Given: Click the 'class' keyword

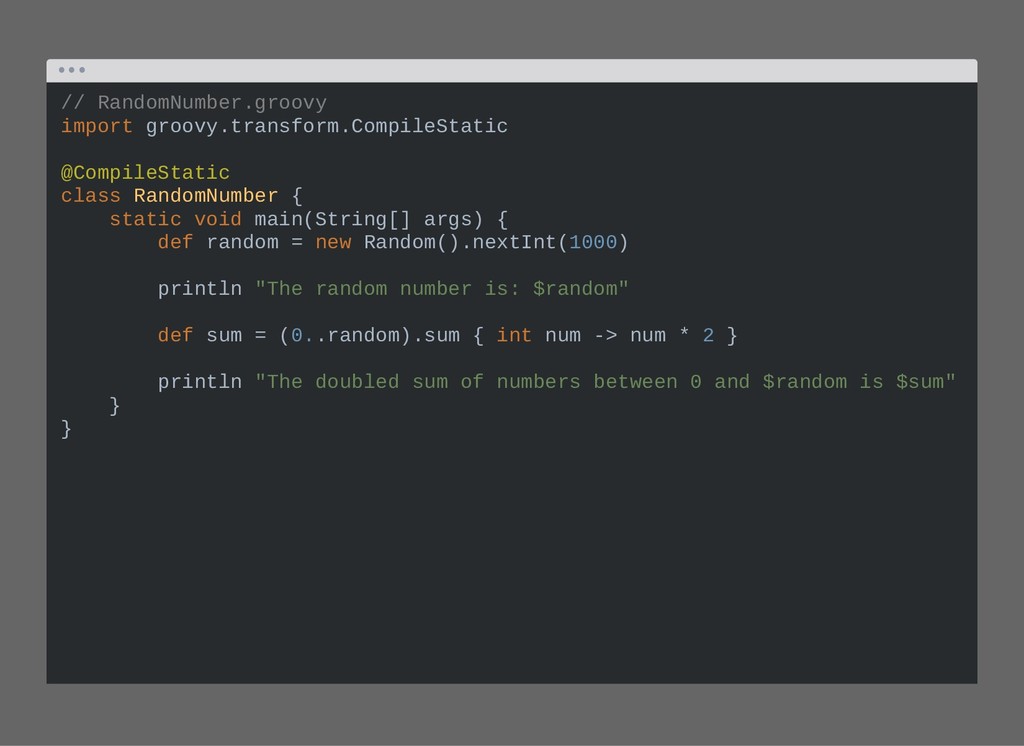Looking at the screenshot, I should point(91,196).
